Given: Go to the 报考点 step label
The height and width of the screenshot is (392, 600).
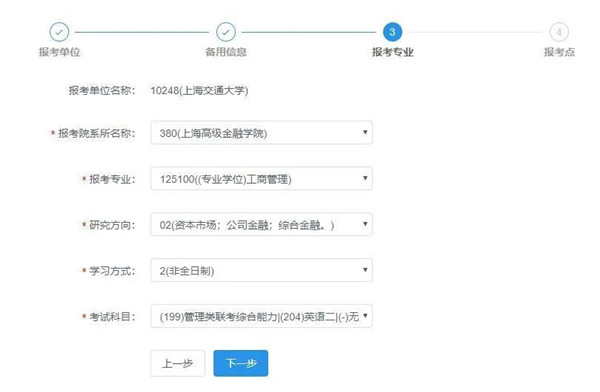Looking at the screenshot, I should click(559, 52).
